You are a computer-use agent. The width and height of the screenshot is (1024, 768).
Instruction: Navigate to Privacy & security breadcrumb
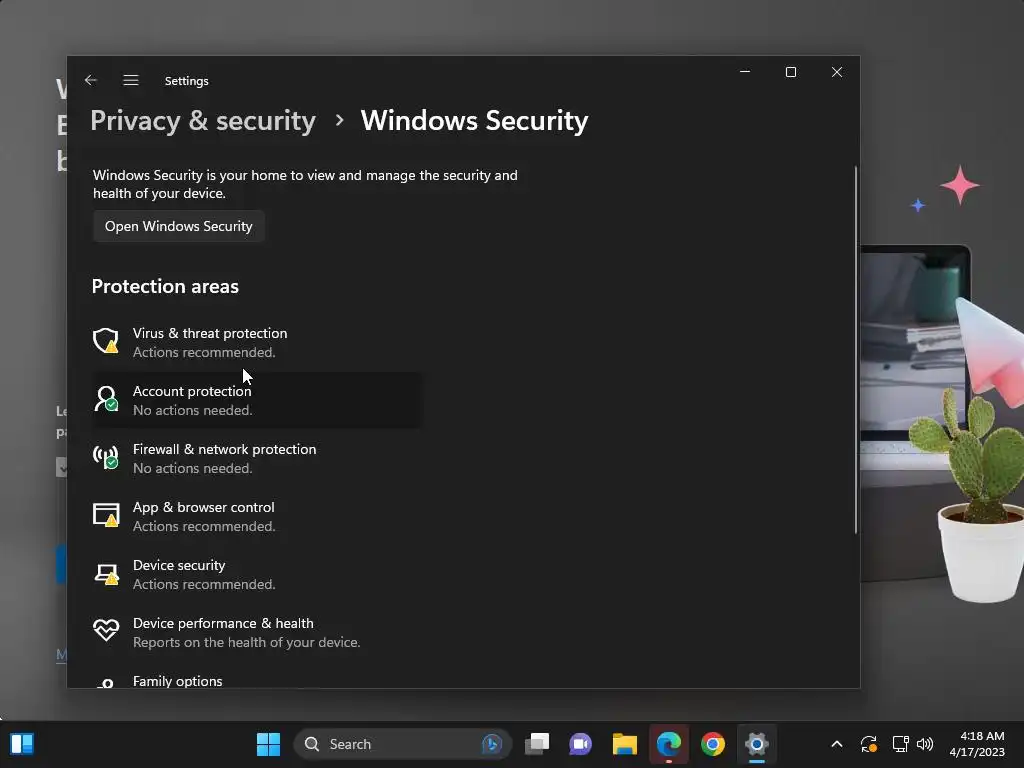coord(202,121)
